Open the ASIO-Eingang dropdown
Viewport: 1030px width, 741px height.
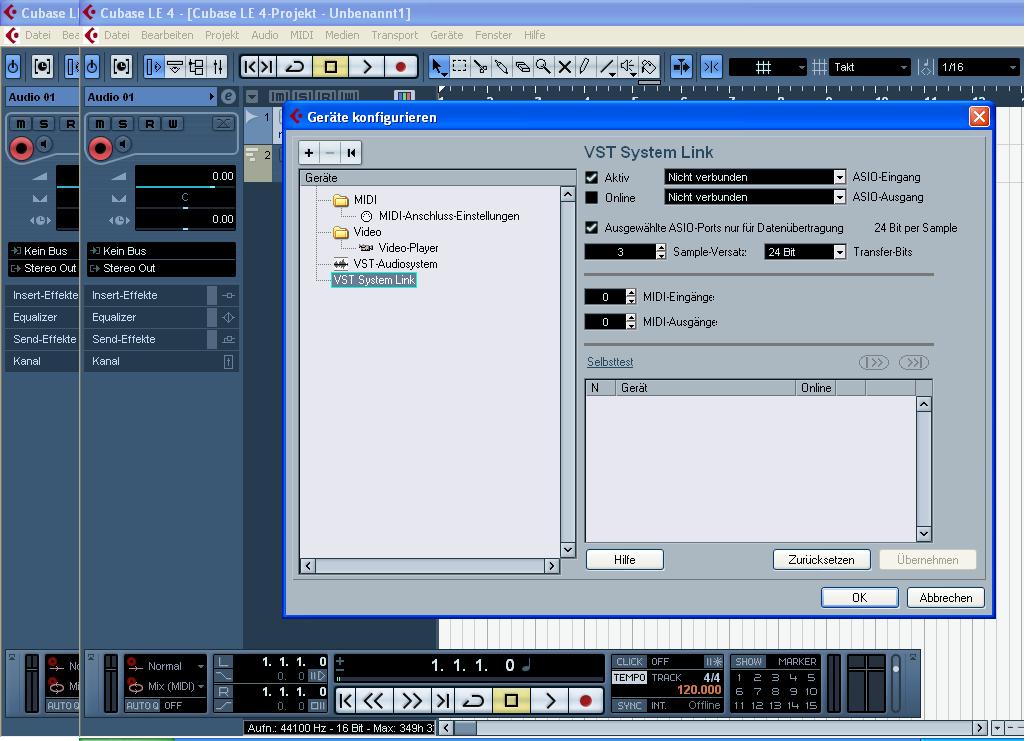click(x=839, y=177)
